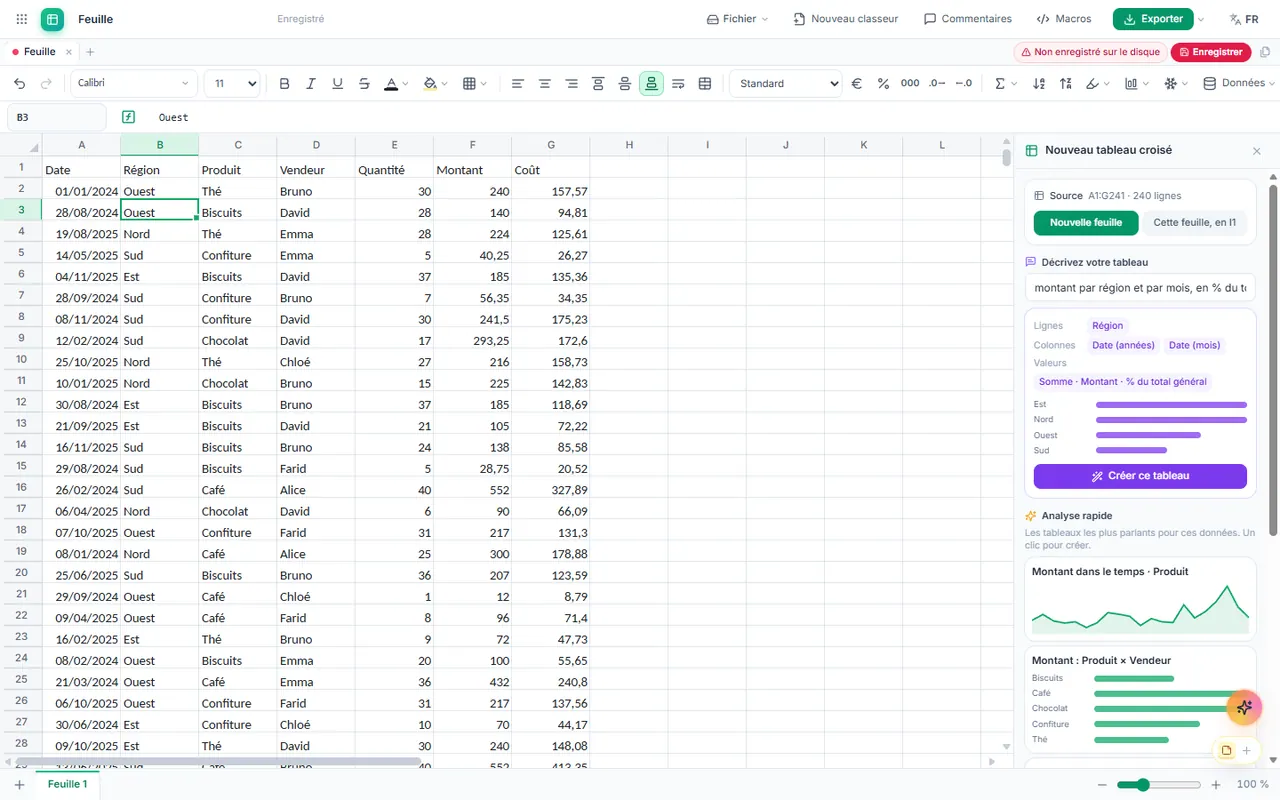Select the Feuille 1 sheet tab
This screenshot has width=1280, height=800.
[x=68, y=784]
